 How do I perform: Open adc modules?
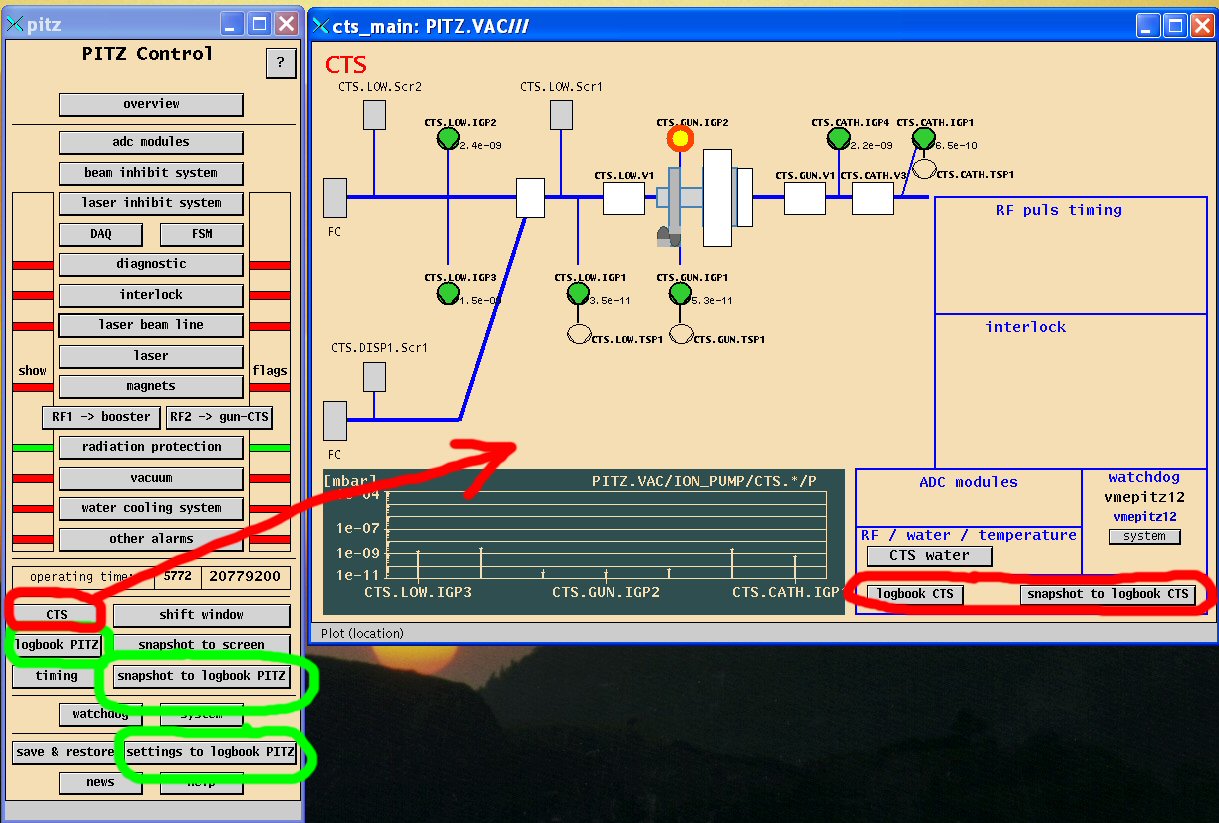pos(151,142)
